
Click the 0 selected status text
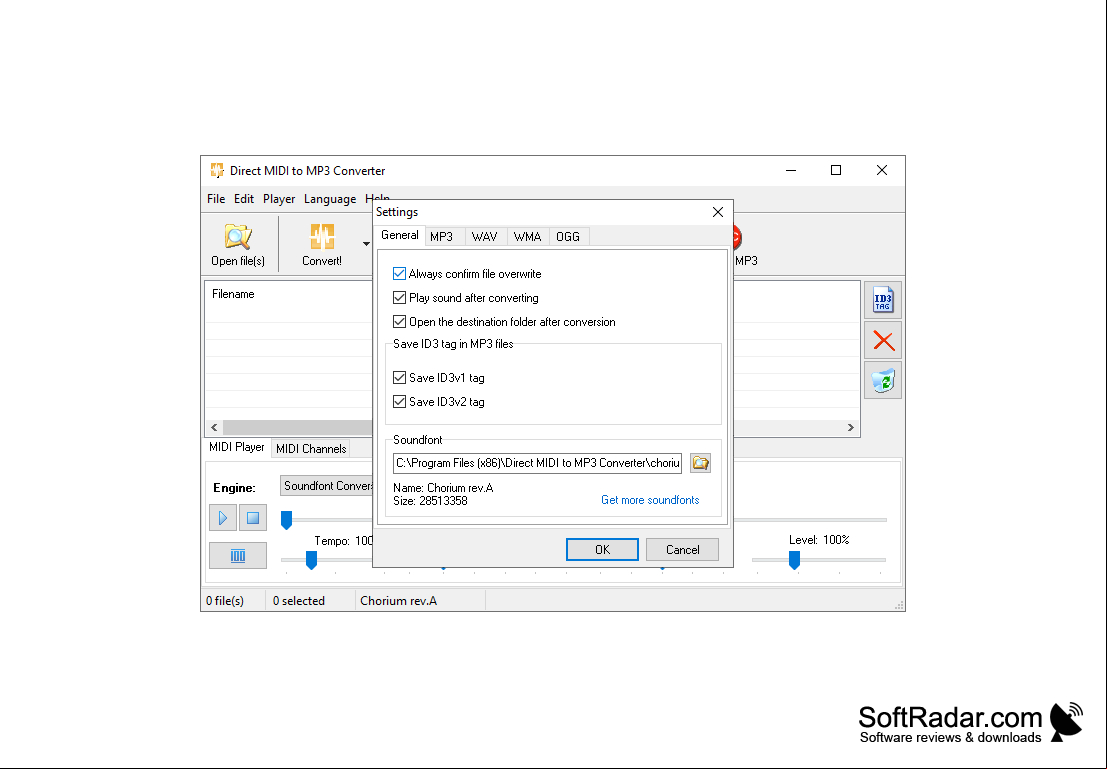click(x=299, y=601)
